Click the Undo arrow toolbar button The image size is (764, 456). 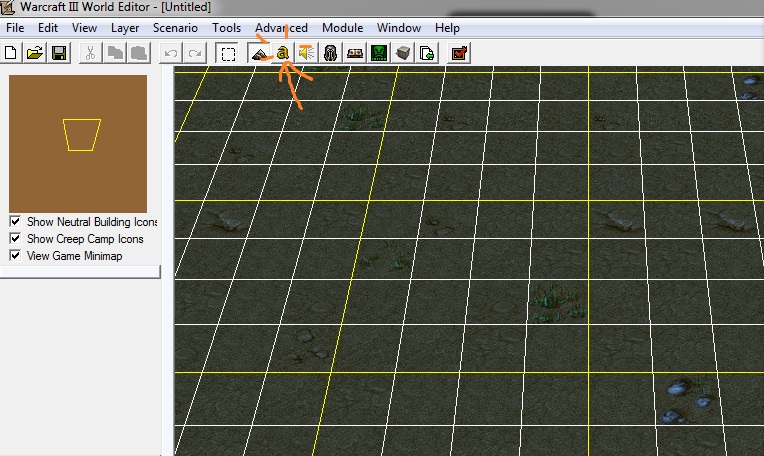[x=171, y=53]
